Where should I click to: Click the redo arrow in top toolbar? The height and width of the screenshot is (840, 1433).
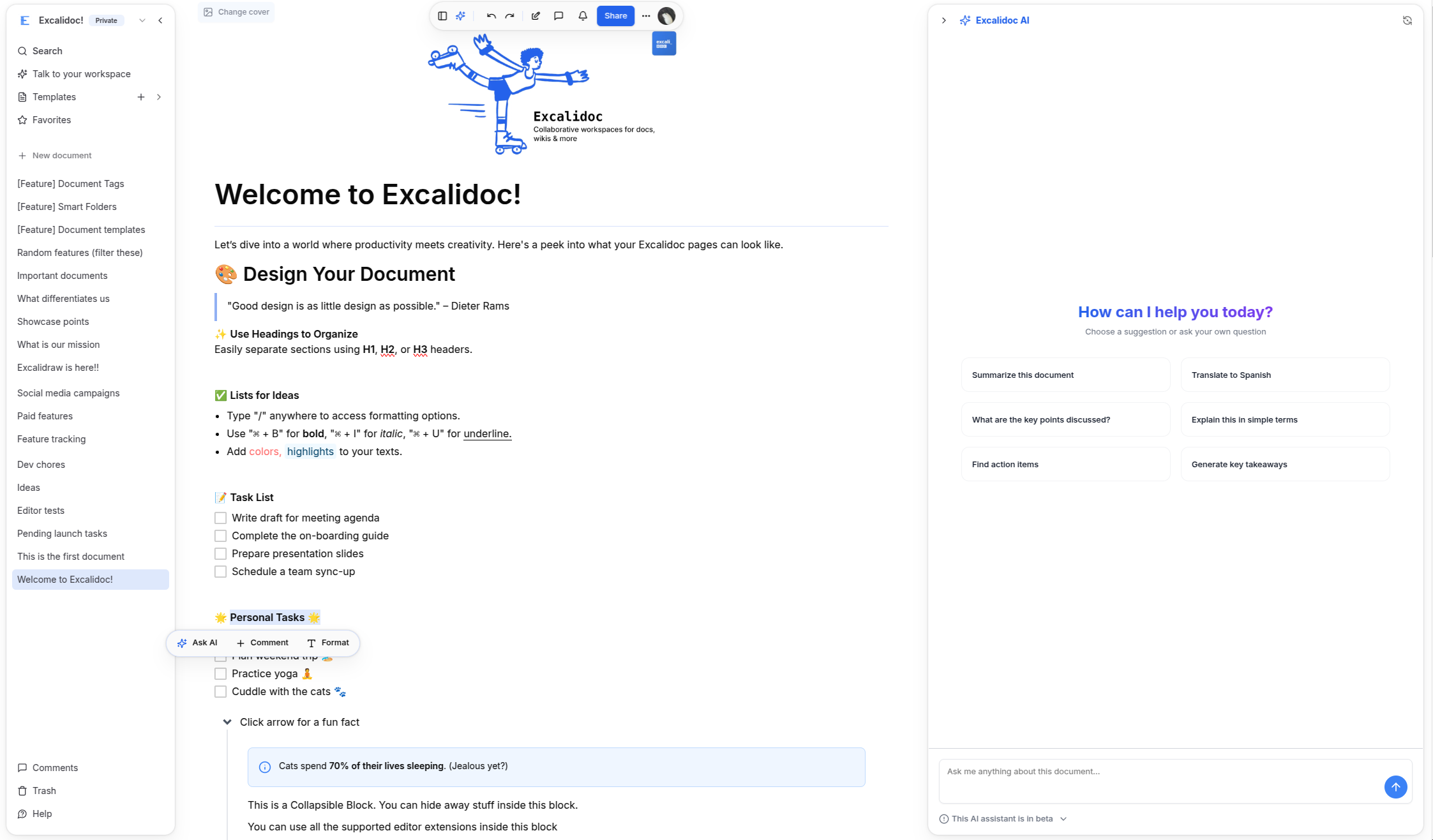click(x=509, y=16)
